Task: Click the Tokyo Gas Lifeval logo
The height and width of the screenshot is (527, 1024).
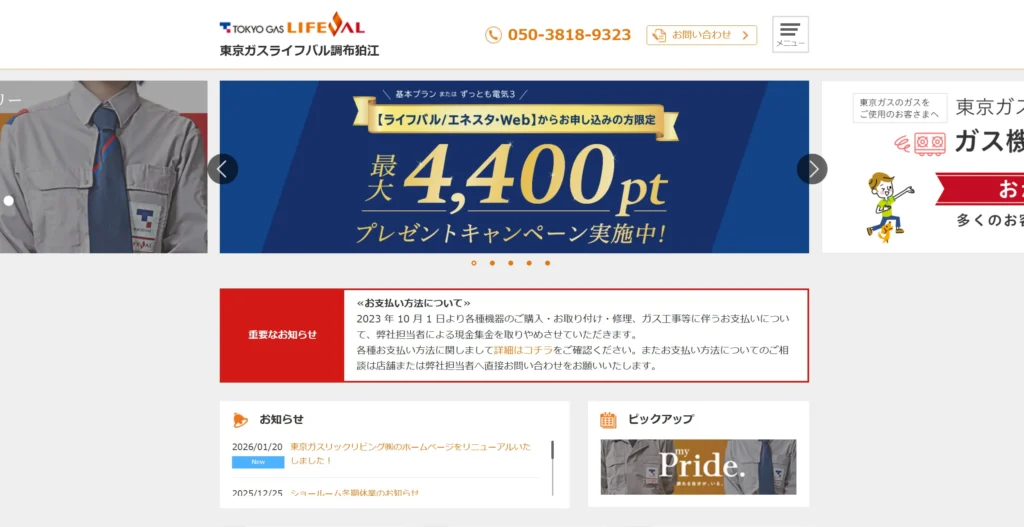Action: (x=292, y=27)
